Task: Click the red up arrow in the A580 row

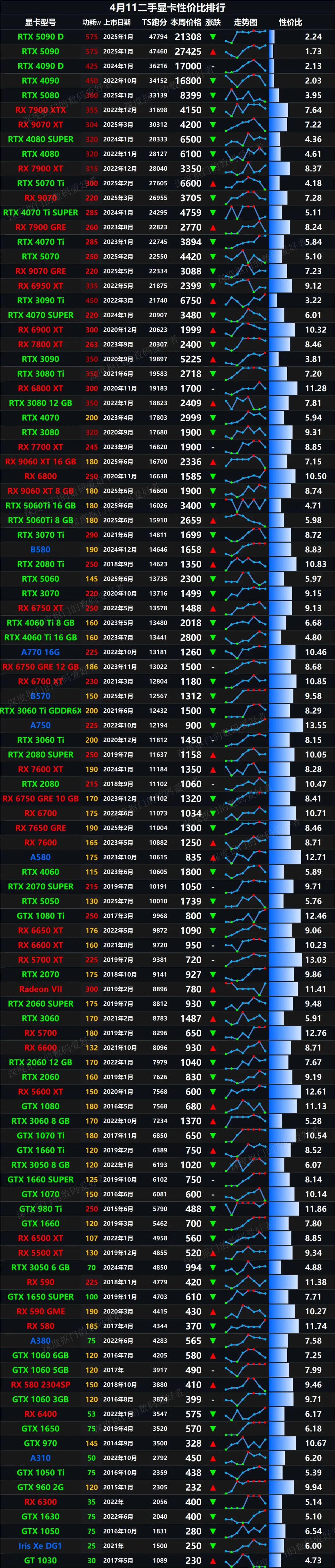Action: click(x=213, y=857)
